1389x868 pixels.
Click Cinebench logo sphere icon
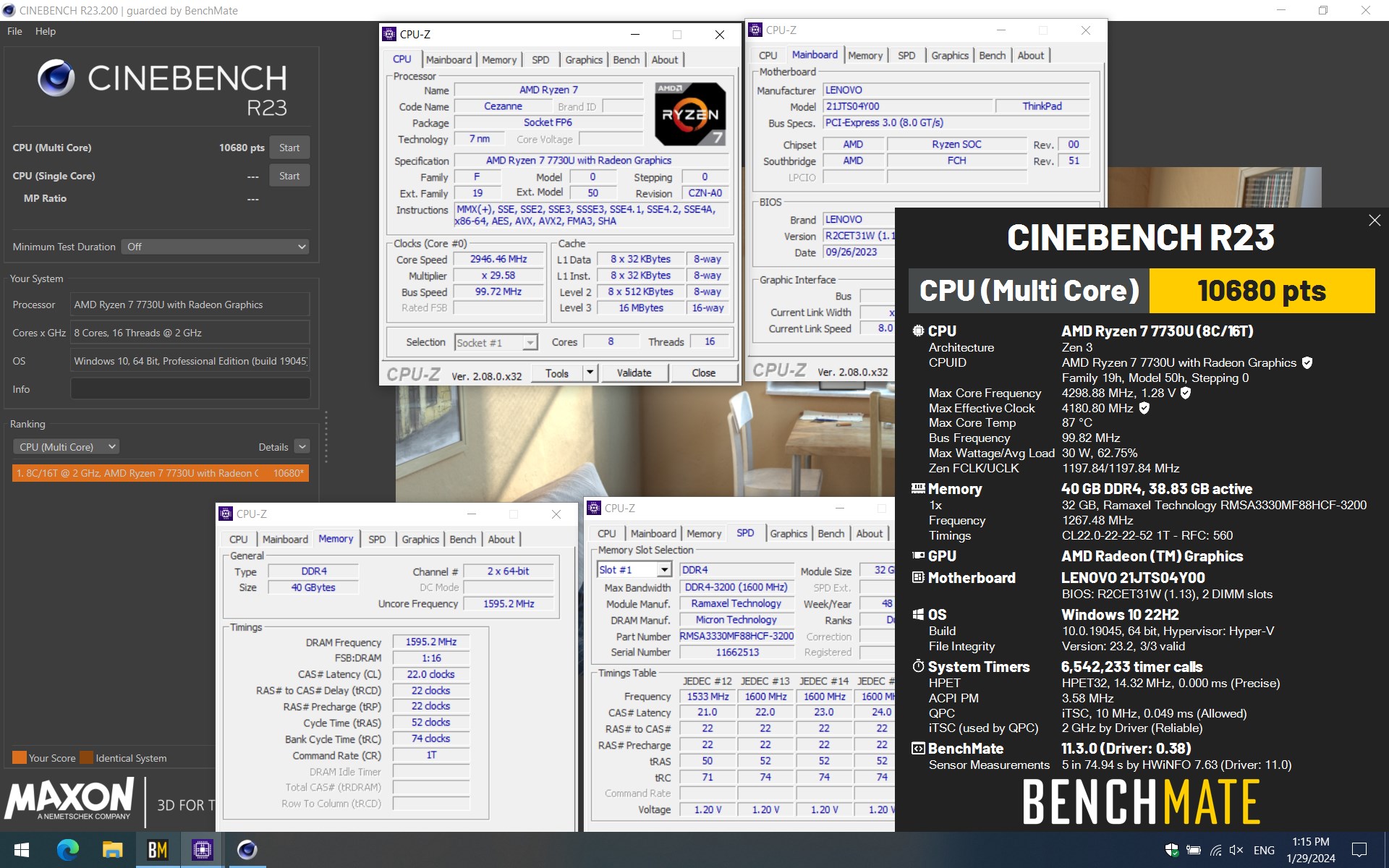56,78
